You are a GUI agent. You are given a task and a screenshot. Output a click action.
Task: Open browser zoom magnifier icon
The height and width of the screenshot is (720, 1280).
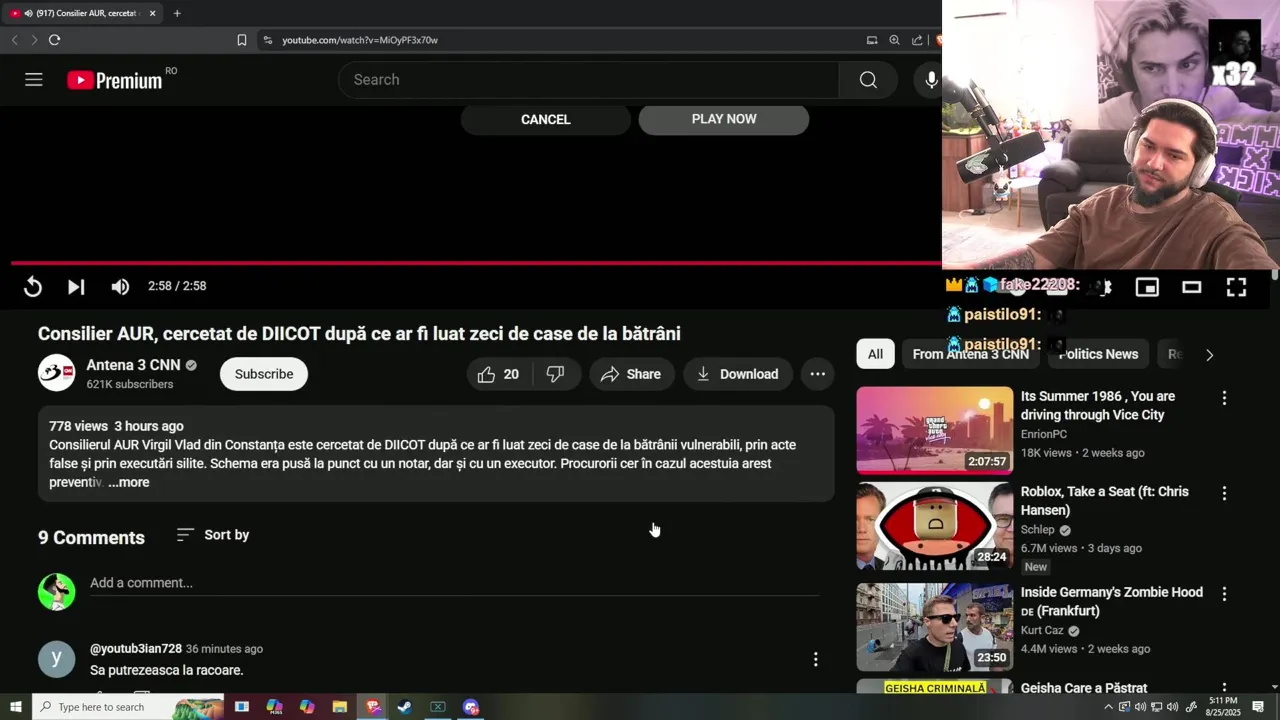(x=894, y=40)
